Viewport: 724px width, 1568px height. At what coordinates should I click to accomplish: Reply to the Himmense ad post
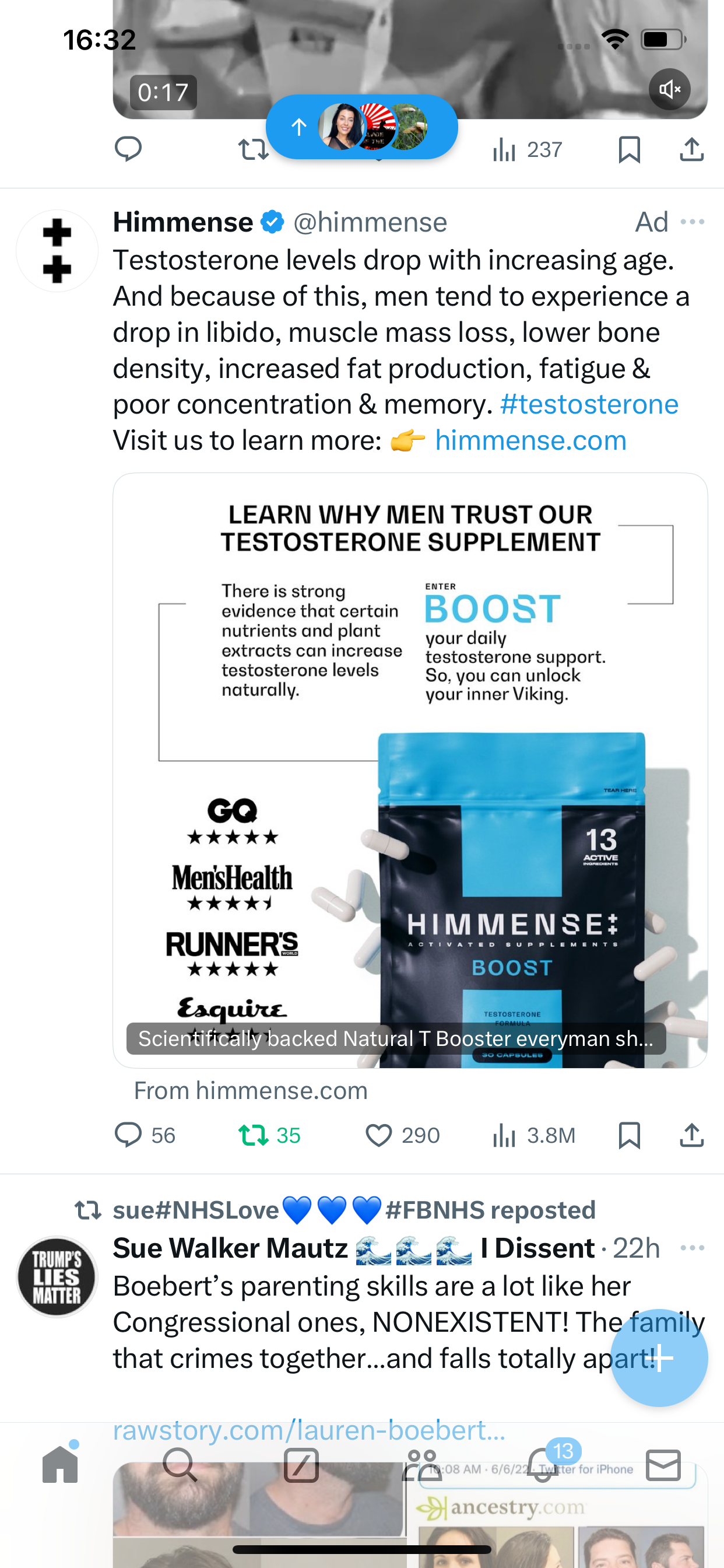145,1135
